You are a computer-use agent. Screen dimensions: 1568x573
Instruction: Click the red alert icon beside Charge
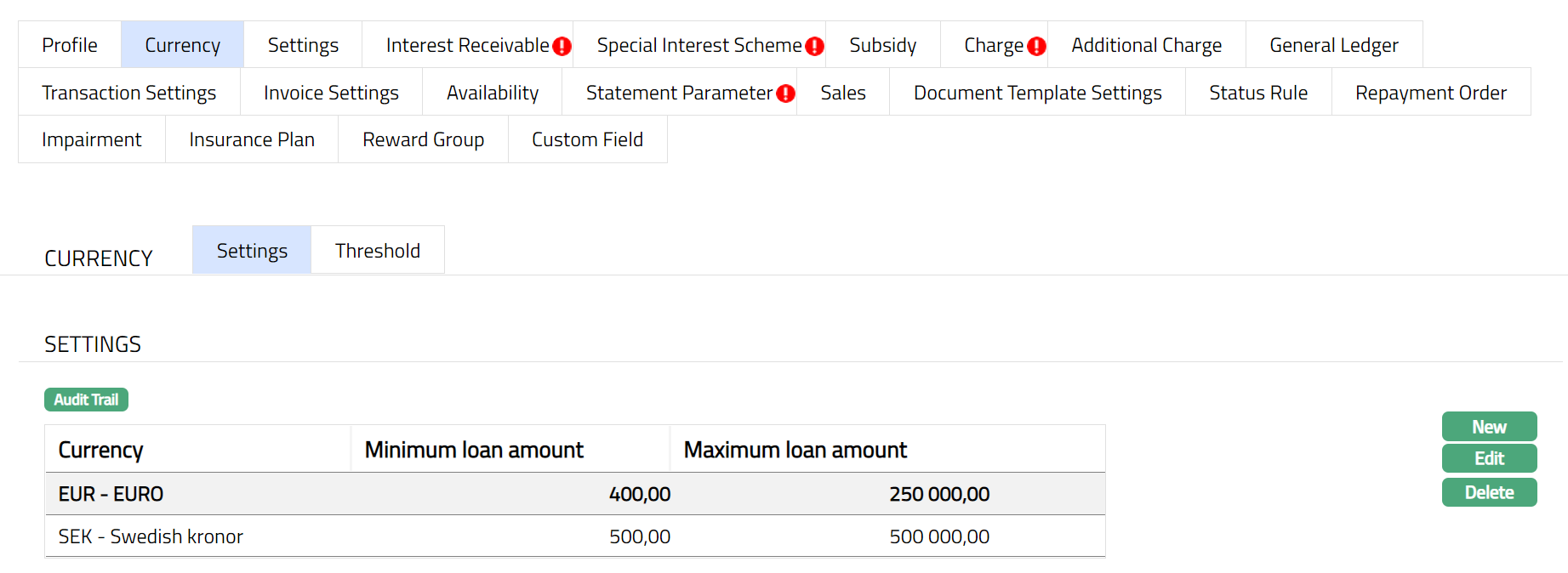[1035, 46]
